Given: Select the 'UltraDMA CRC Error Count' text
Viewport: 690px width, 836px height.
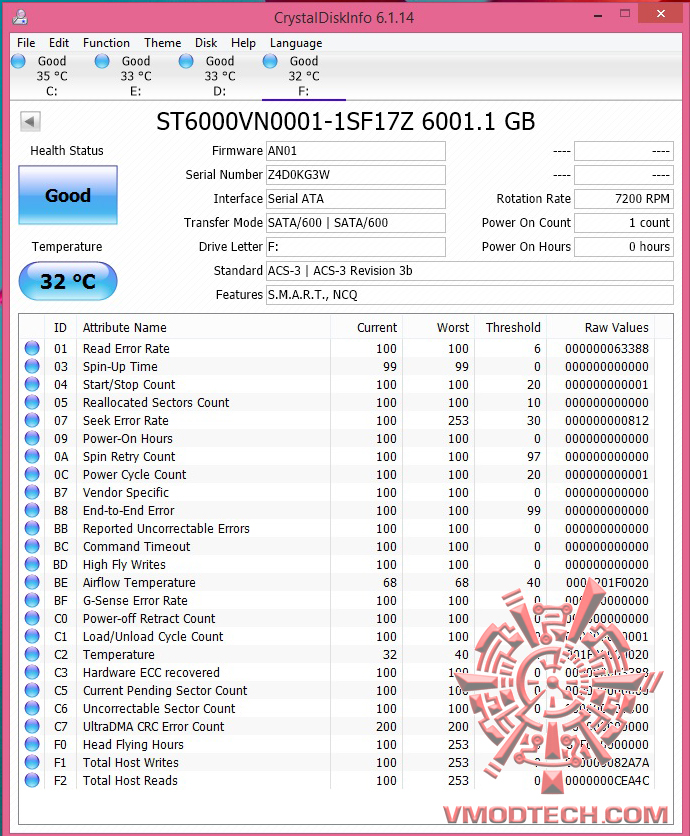Looking at the screenshot, I should [154, 727].
